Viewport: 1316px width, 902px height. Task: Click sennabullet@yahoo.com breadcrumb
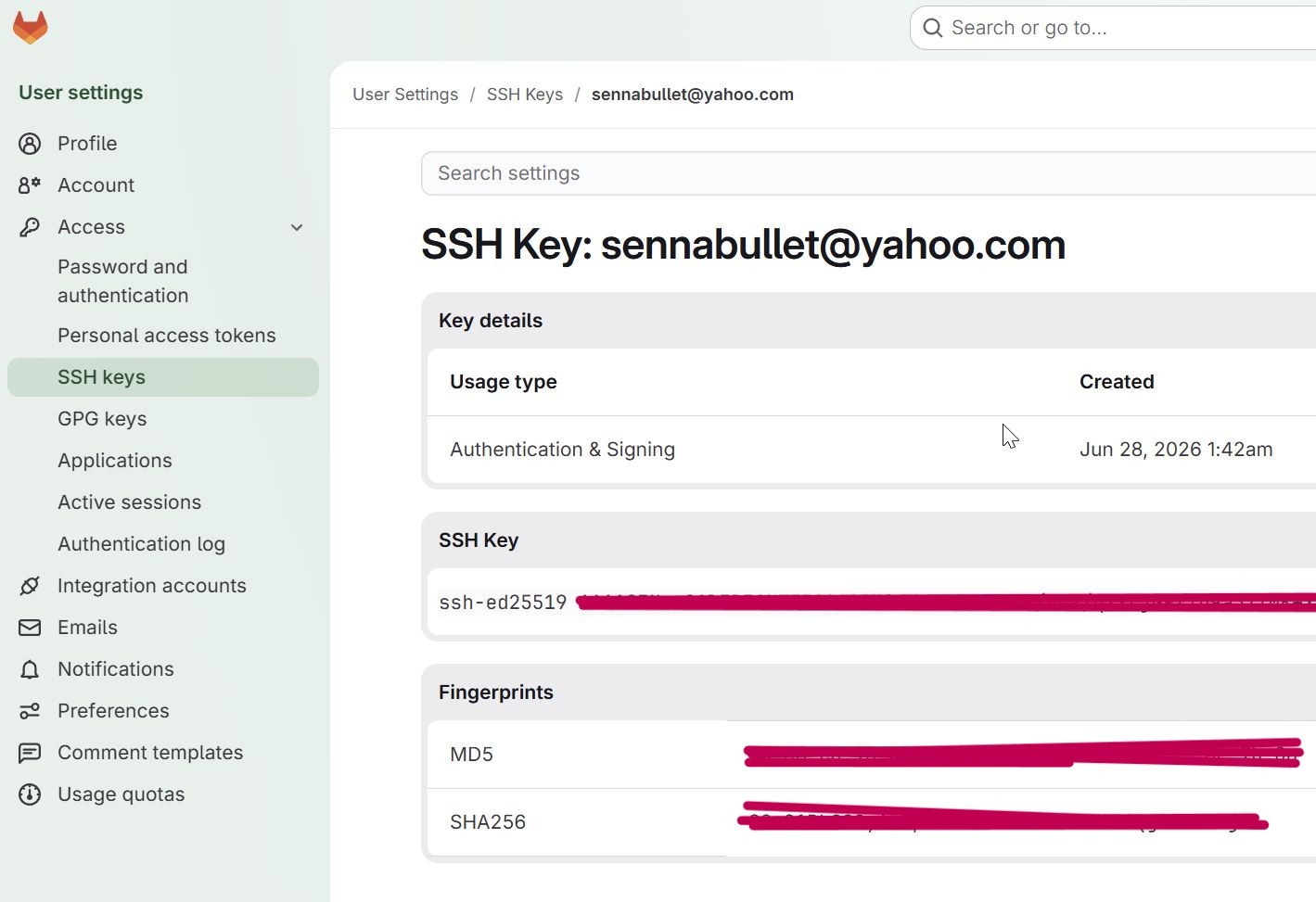(693, 95)
